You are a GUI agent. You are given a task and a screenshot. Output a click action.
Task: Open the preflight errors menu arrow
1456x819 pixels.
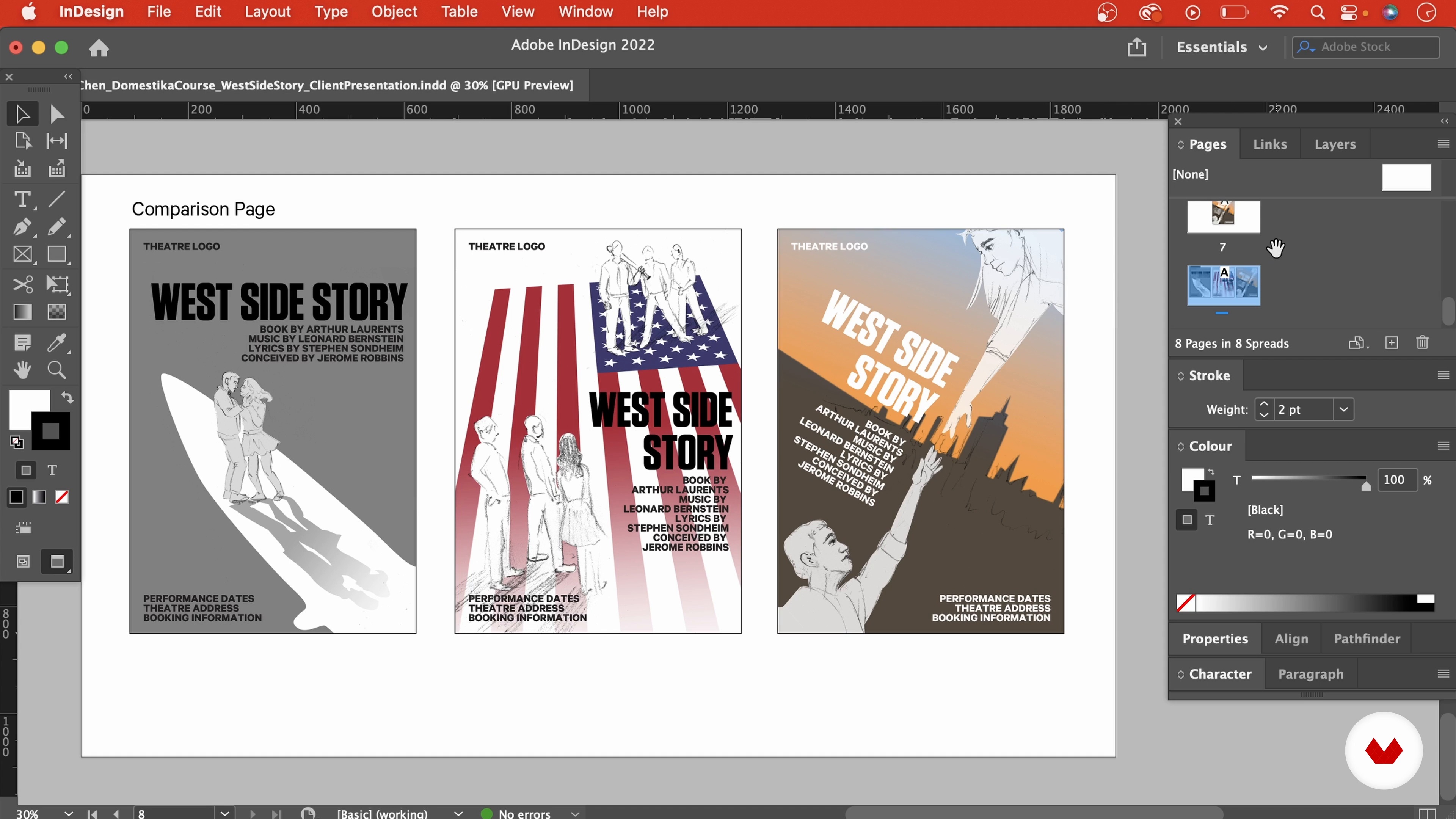[575, 813]
